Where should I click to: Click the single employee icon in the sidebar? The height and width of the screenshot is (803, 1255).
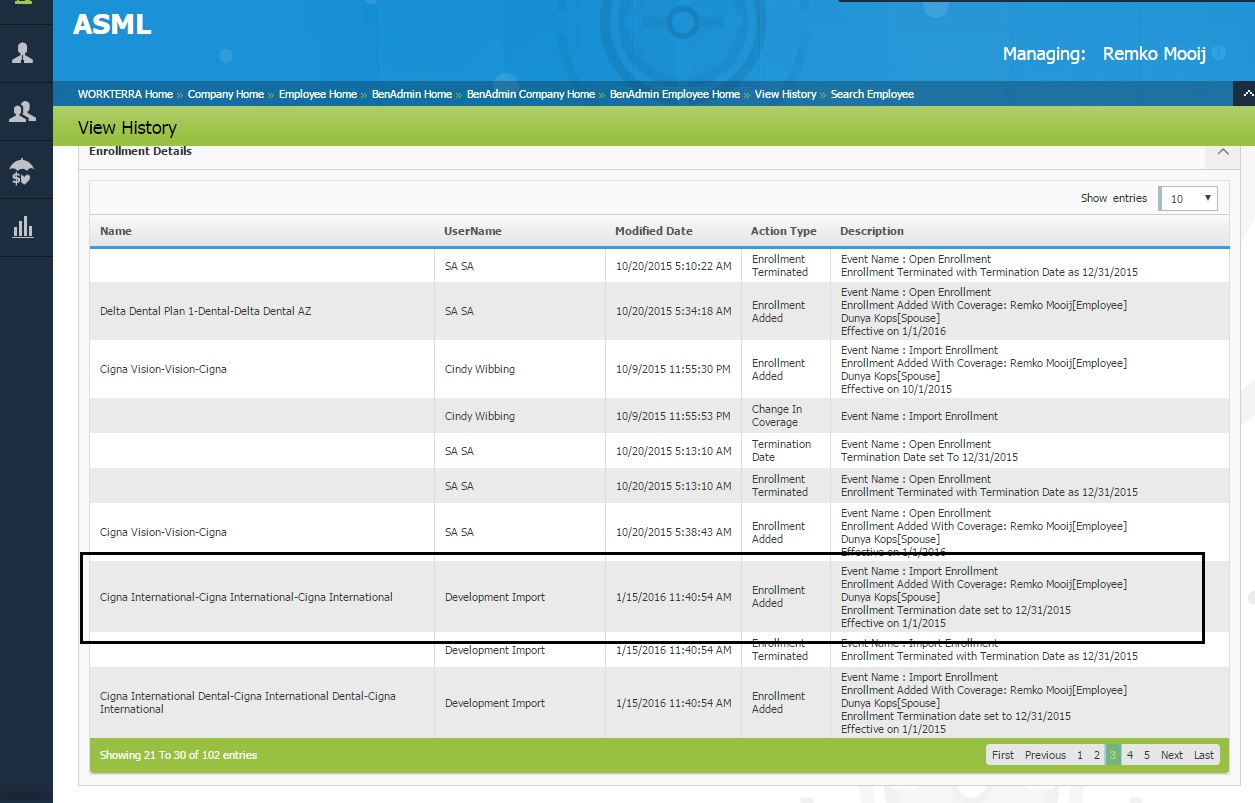(x=22, y=54)
